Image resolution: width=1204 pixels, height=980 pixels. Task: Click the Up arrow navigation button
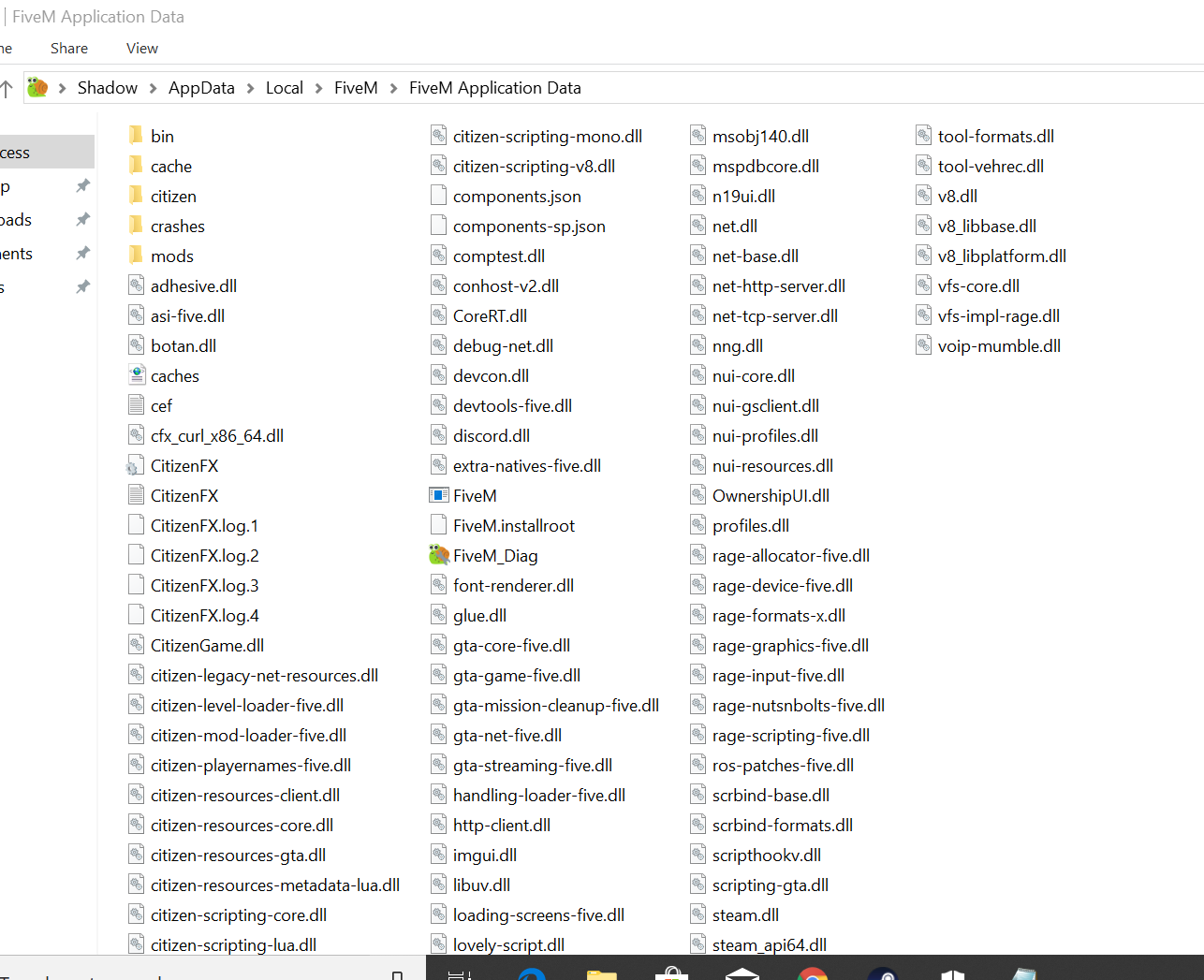click(7, 89)
